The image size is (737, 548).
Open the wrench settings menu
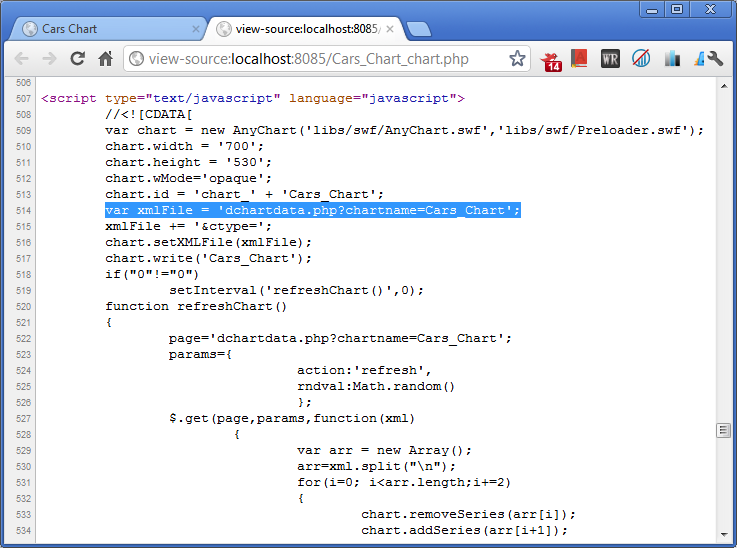[715, 59]
